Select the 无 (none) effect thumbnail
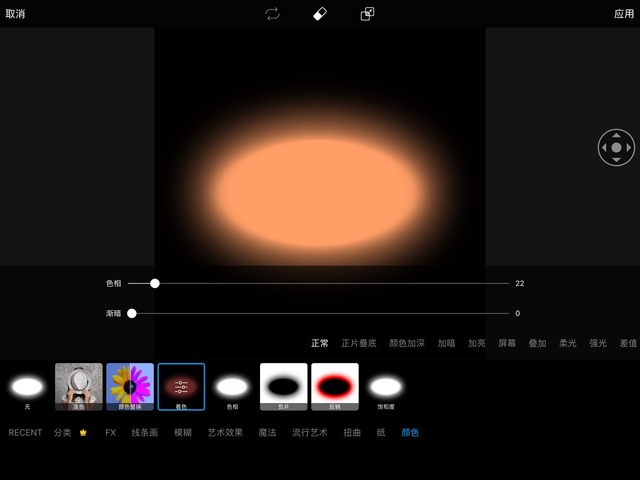This screenshot has width=640, height=480. click(x=27, y=386)
